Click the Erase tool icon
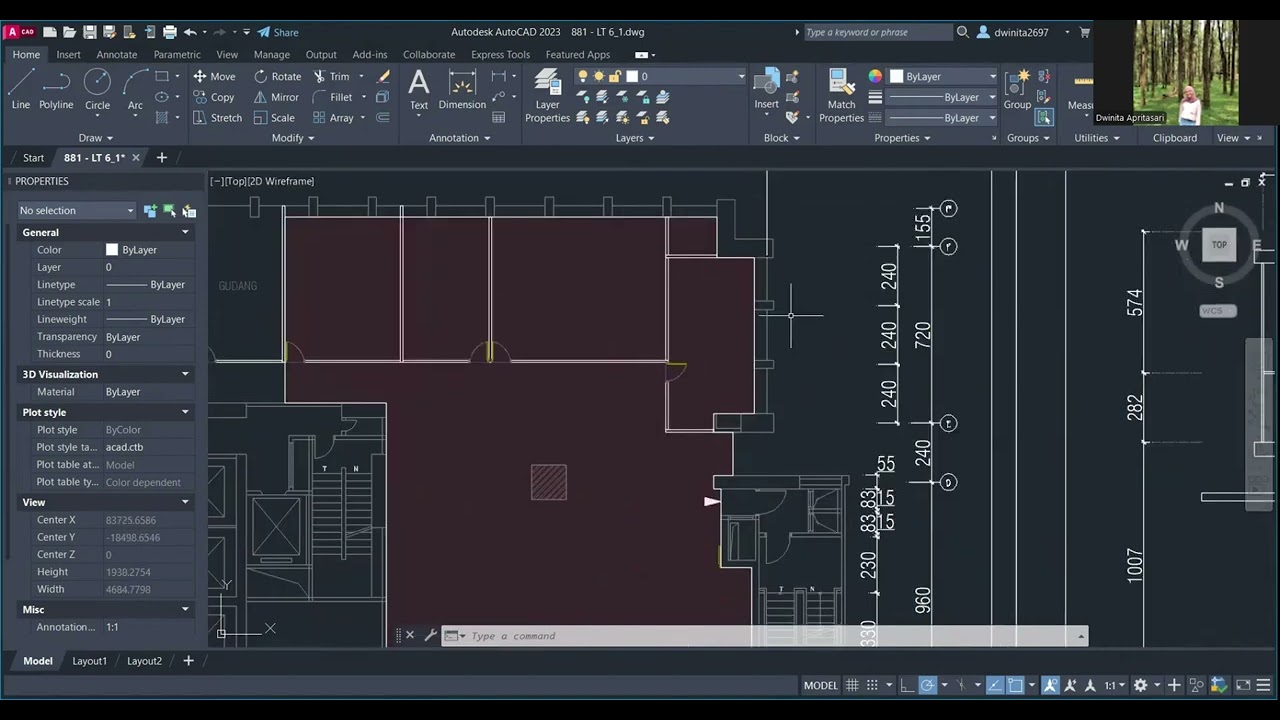Image resolution: width=1280 pixels, height=720 pixels. click(x=384, y=76)
